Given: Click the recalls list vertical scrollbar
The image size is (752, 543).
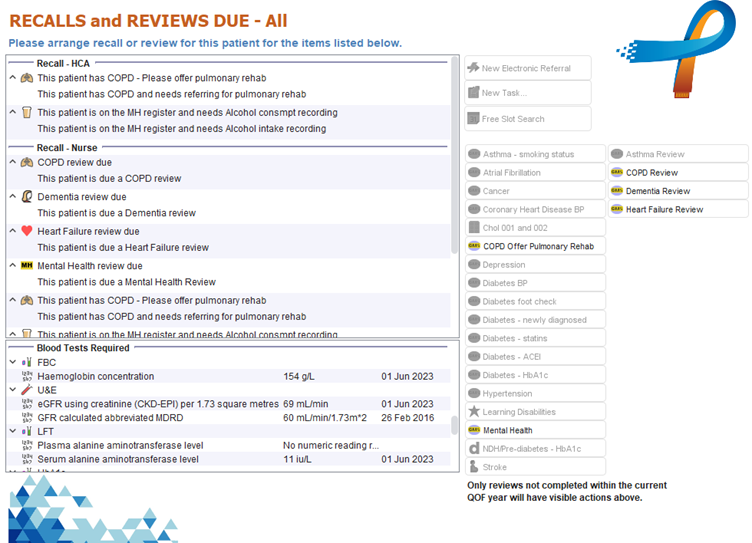Looking at the screenshot, I should pyautogui.click(x=454, y=200).
